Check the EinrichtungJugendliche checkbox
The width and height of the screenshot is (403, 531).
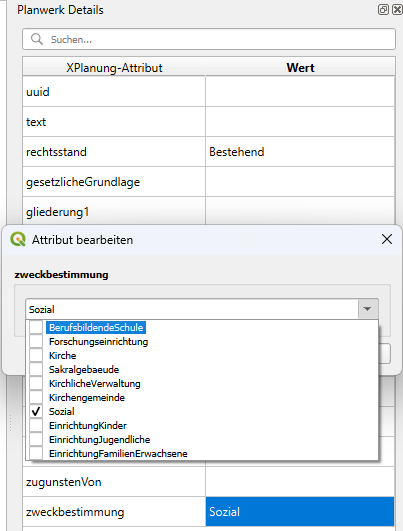36,440
